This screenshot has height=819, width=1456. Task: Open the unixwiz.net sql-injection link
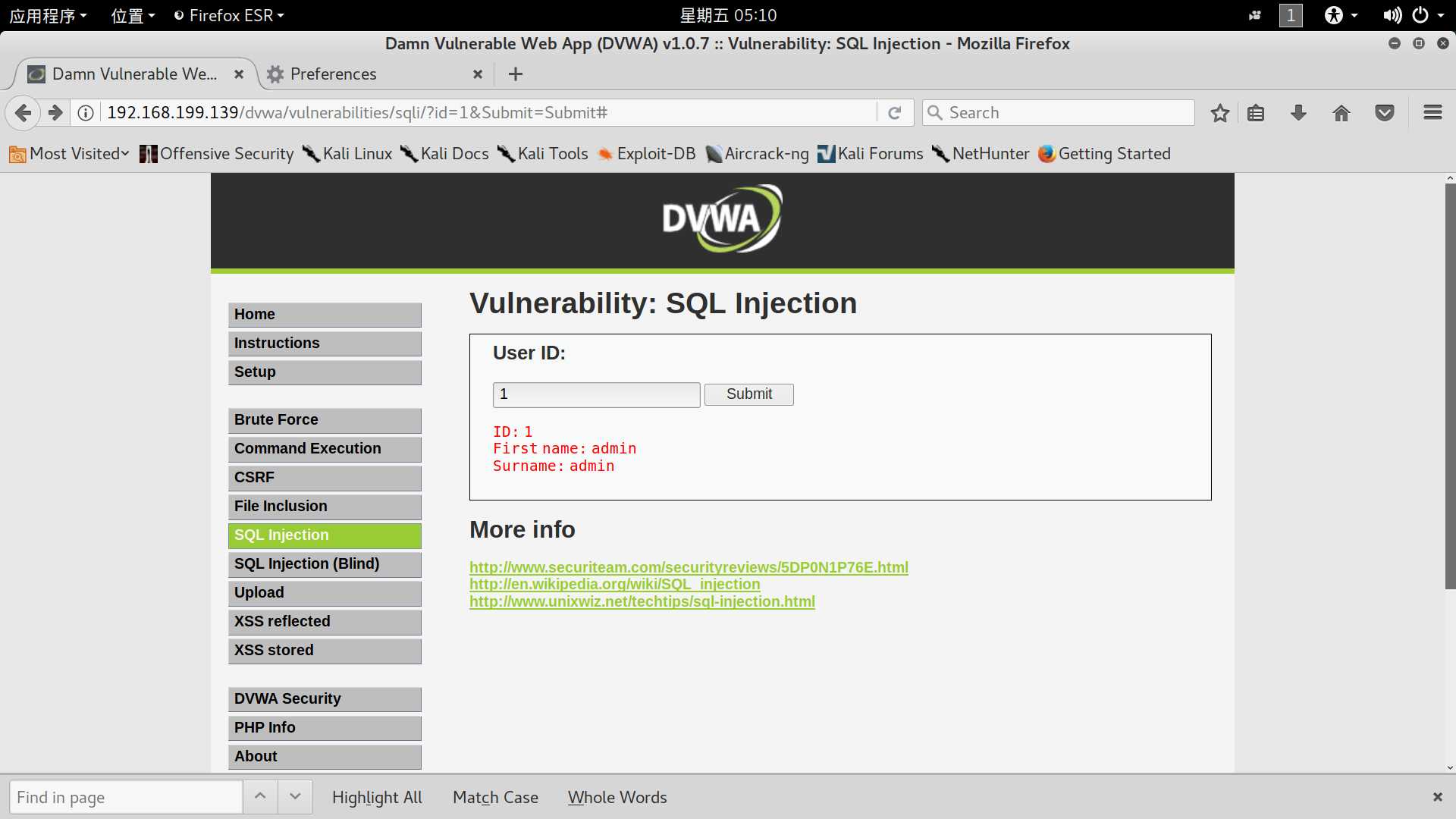[x=642, y=602]
